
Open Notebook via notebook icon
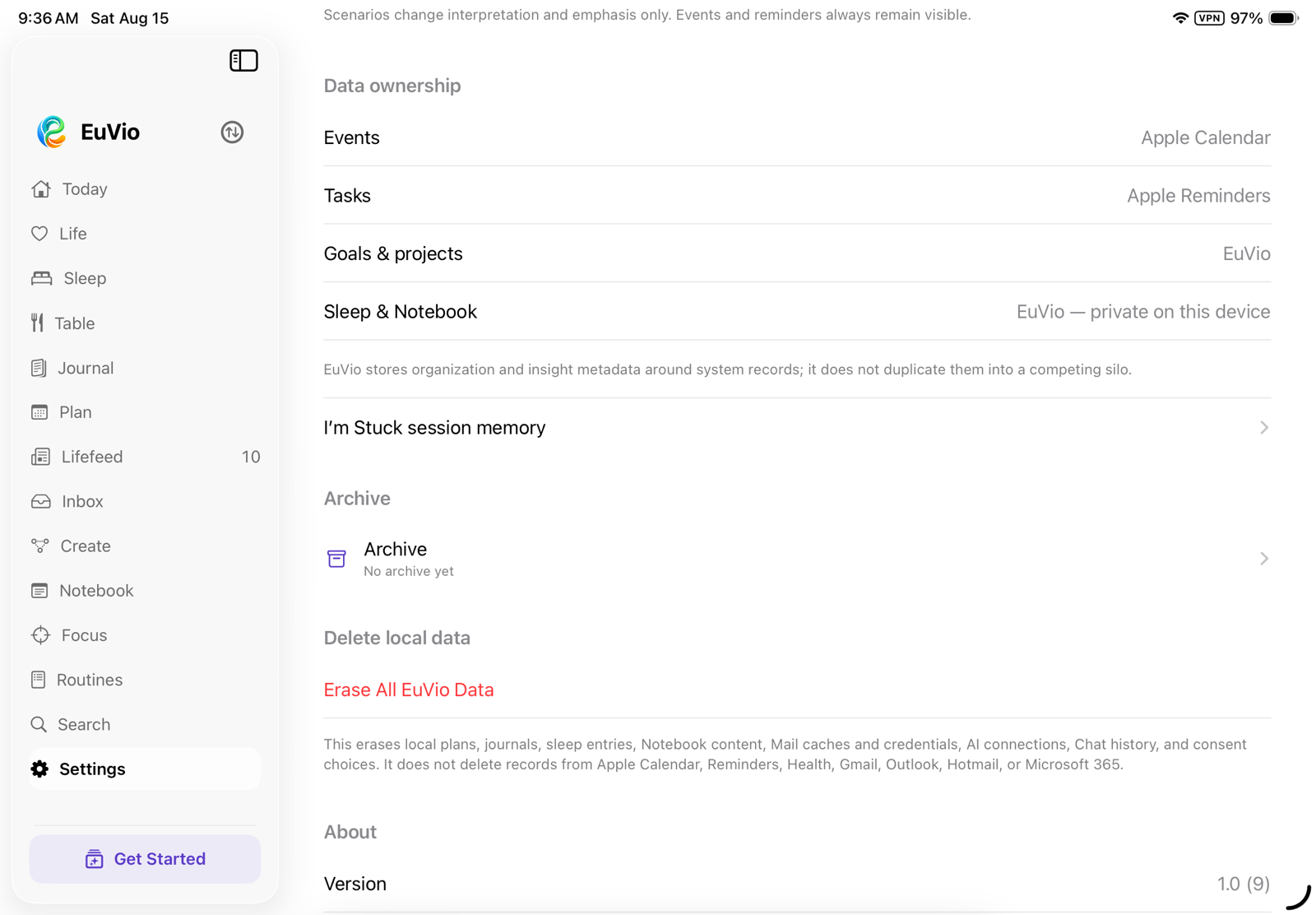click(x=39, y=591)
